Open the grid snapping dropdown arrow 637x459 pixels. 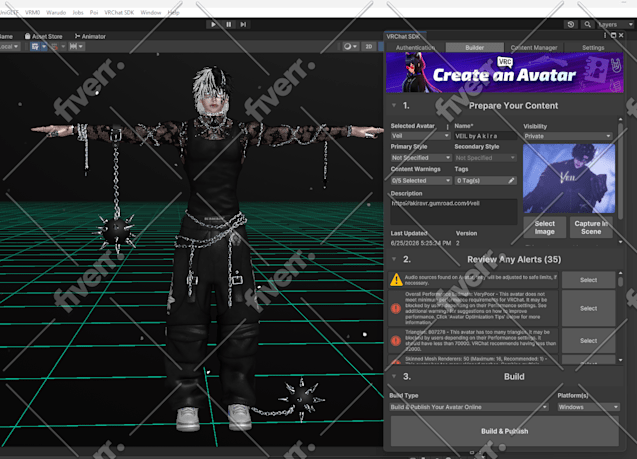[44, 46]
